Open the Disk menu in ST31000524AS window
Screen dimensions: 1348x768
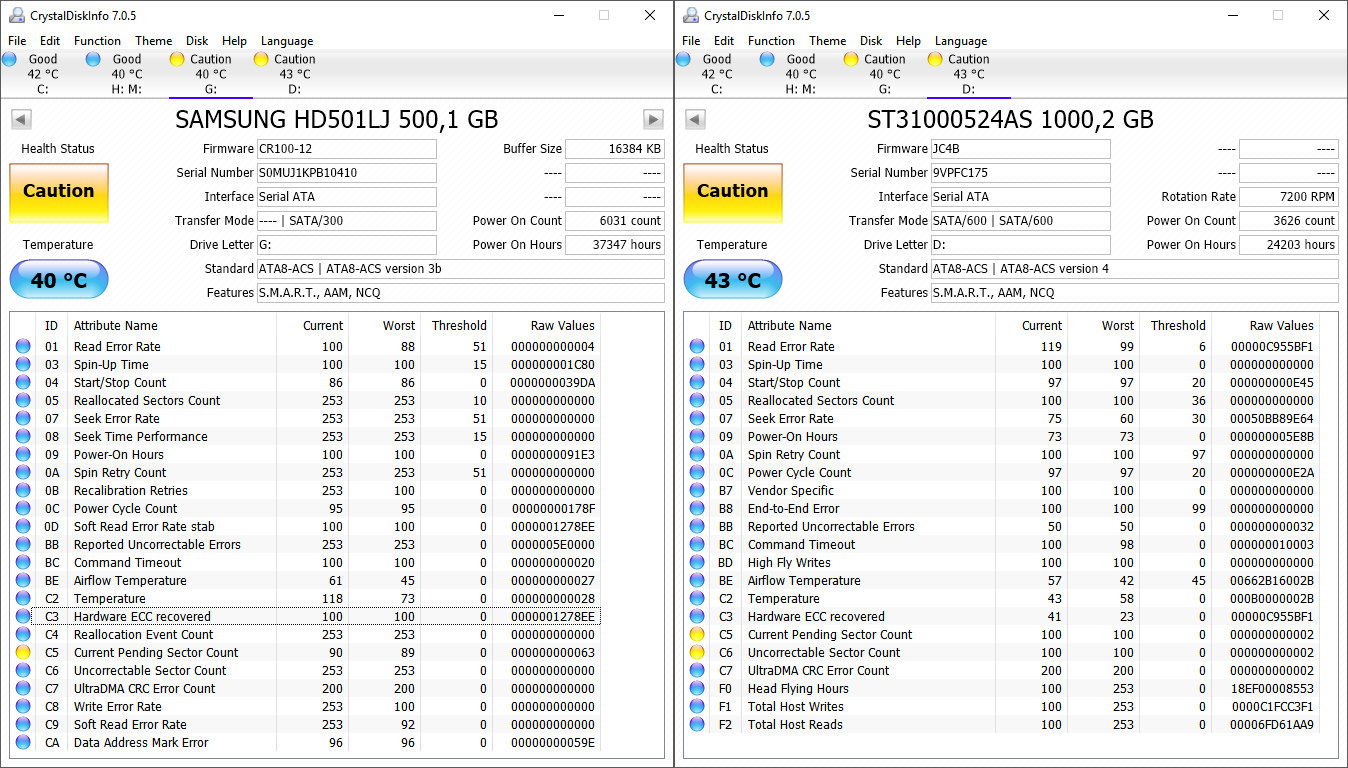pos(871,41)
